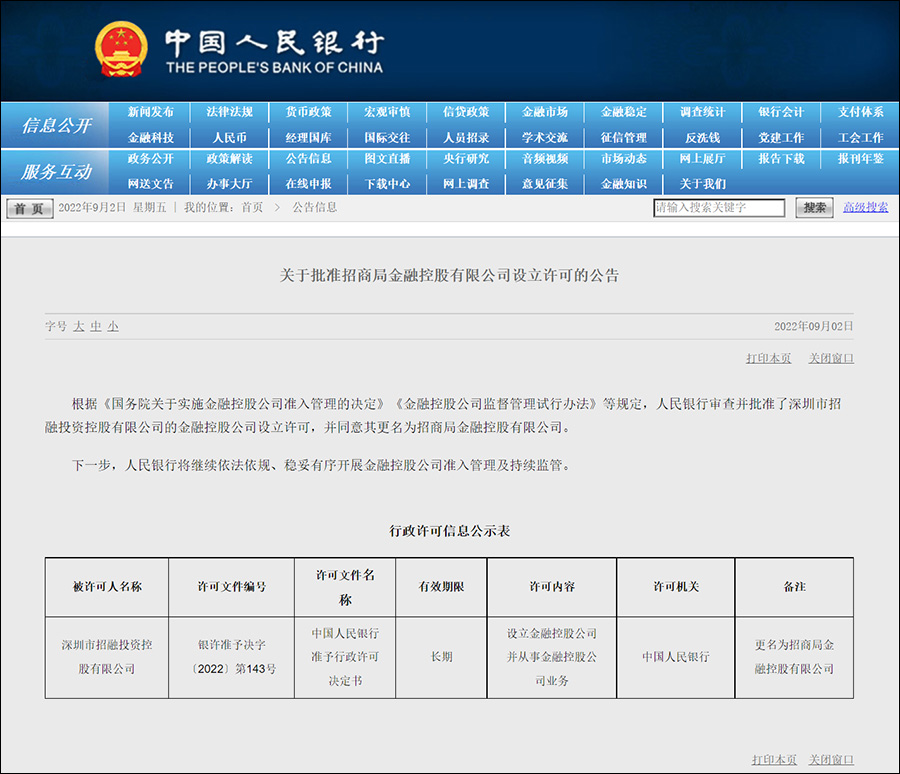This screenshot has width=900, height=774.
Task: Open the 金融市场 menu
Action: [545, 112]
